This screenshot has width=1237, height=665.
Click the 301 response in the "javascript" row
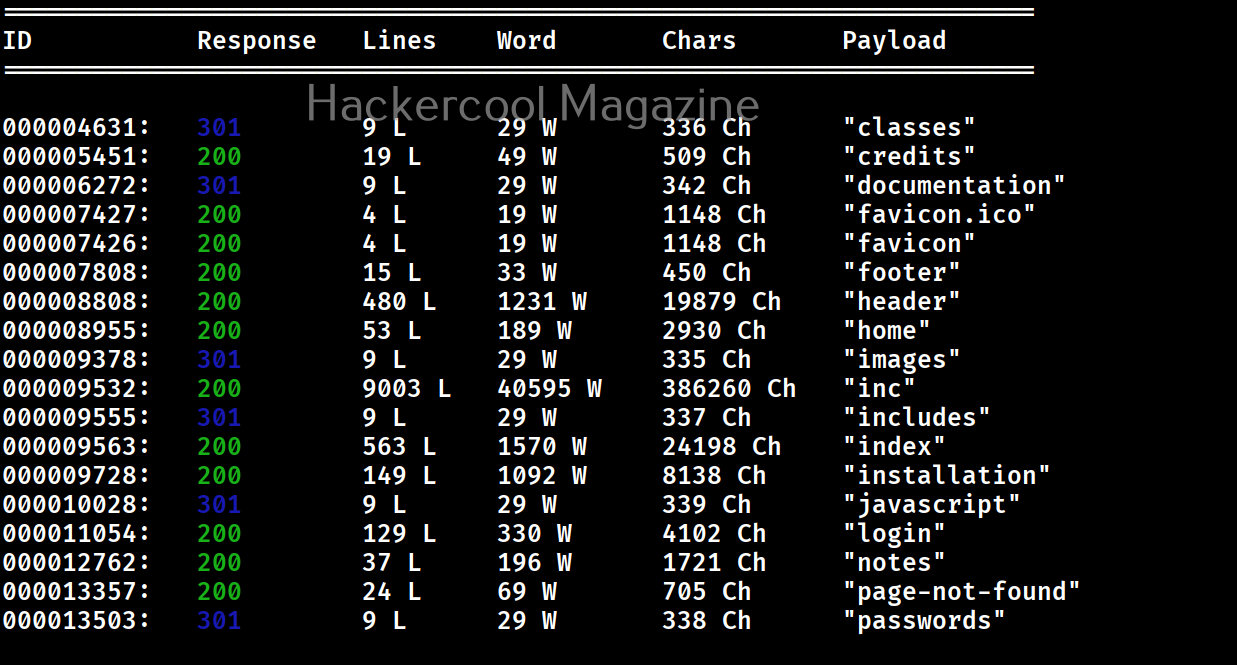(x=219, y=505)
